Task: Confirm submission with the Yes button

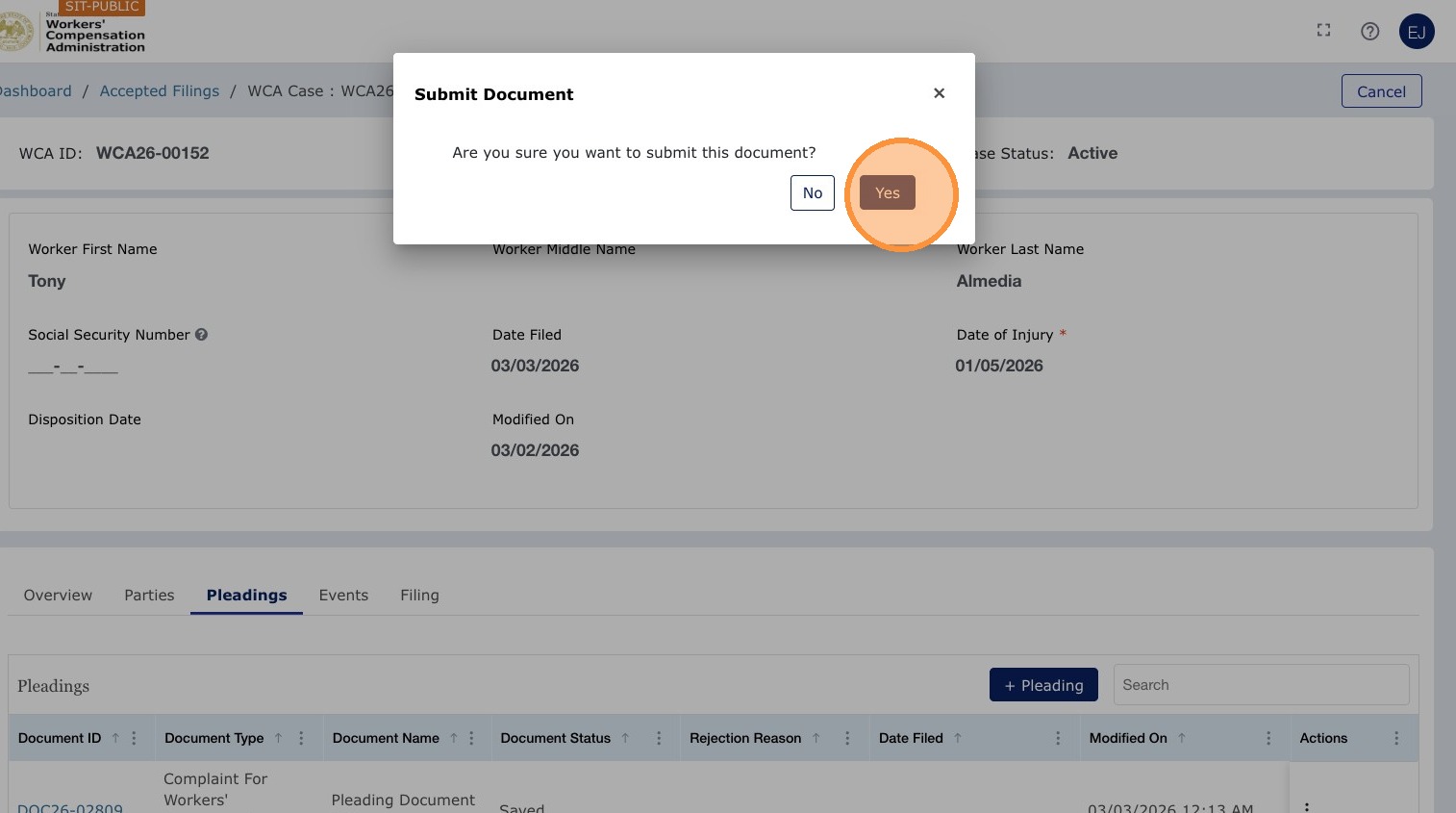Action: point(888,192)
